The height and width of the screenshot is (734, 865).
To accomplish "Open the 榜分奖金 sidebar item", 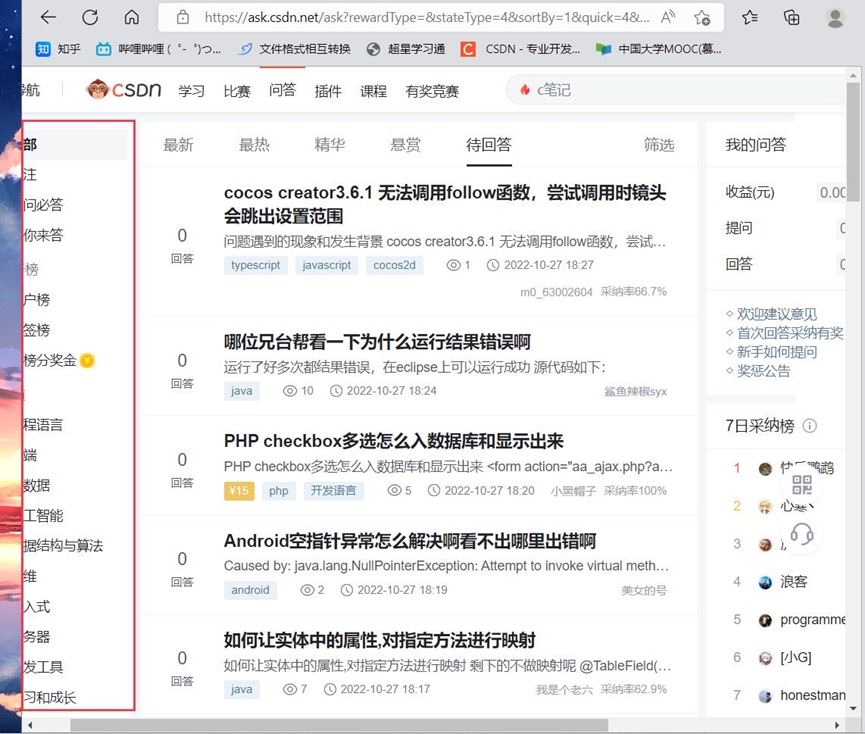I will [58, 361].
